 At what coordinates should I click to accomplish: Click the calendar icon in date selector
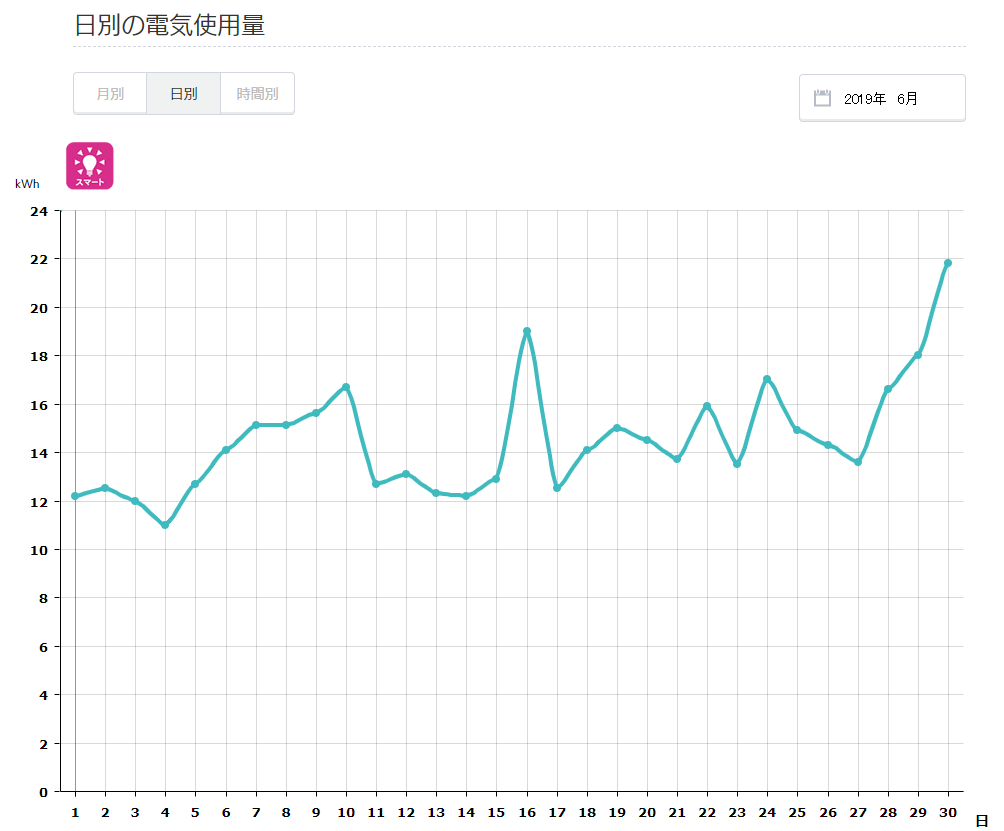click(x=822, y=98)
